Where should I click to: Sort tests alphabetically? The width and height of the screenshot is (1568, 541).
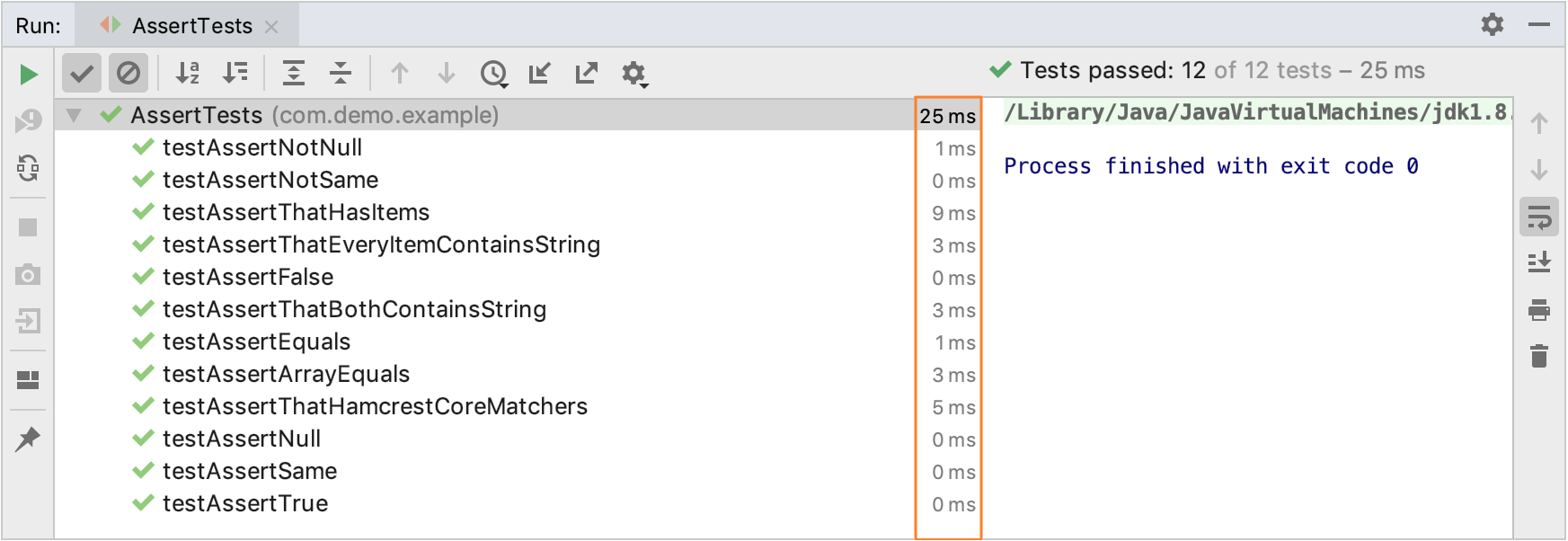click(x=187, y=73)
